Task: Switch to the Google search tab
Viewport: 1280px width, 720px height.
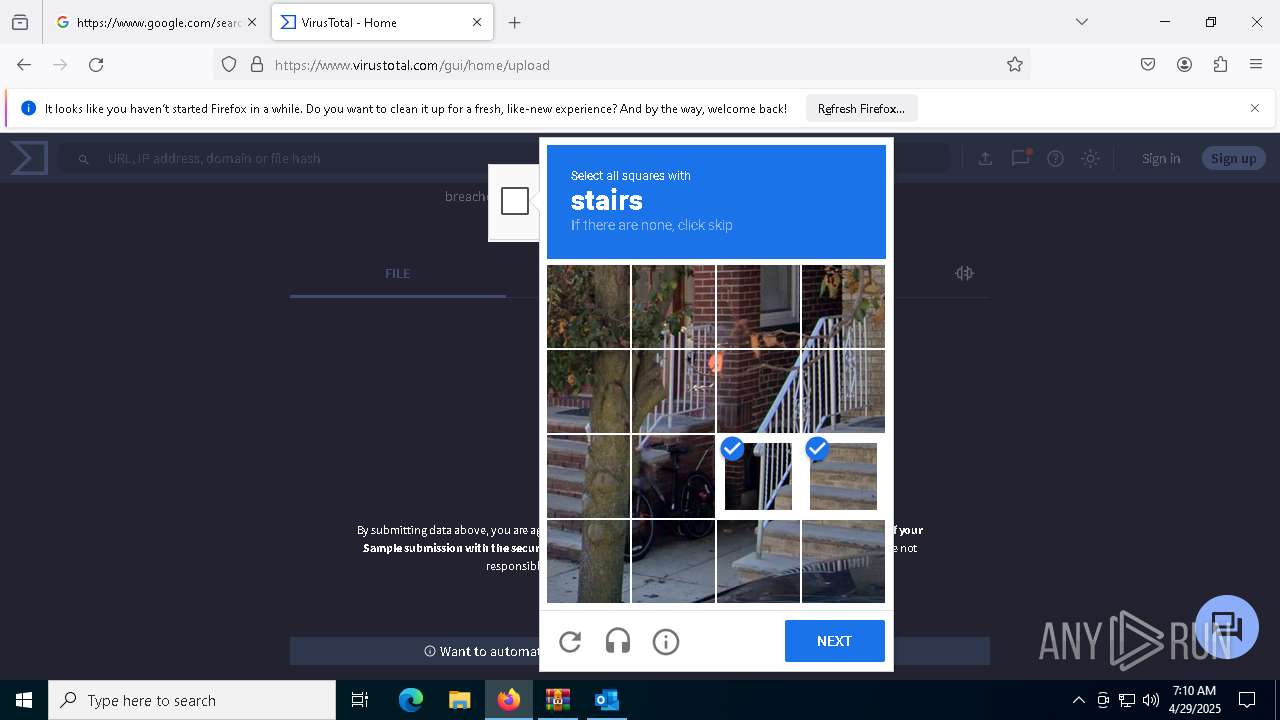Action: click(x=155, y=22)
